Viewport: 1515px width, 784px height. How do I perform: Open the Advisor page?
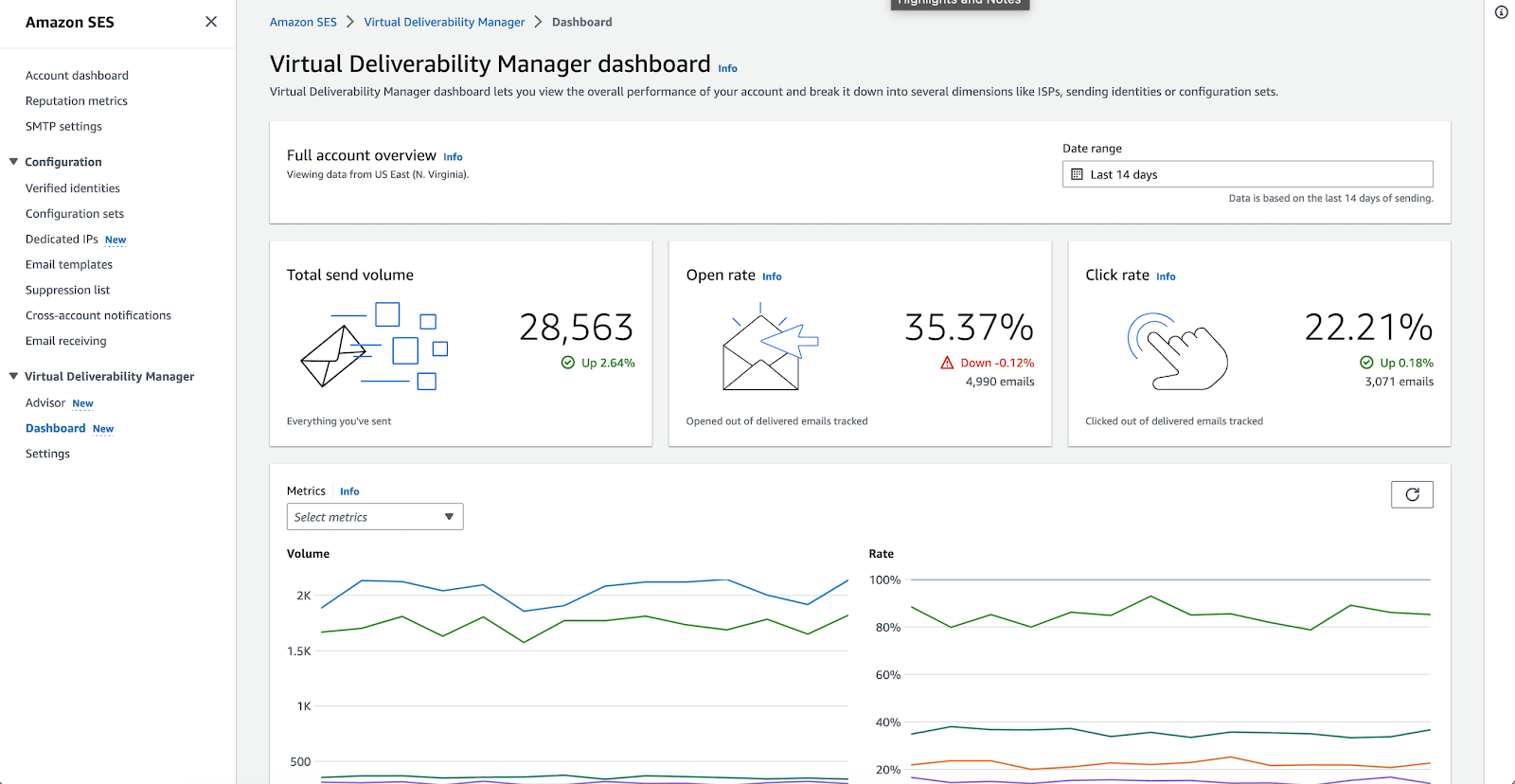(45, 403)
